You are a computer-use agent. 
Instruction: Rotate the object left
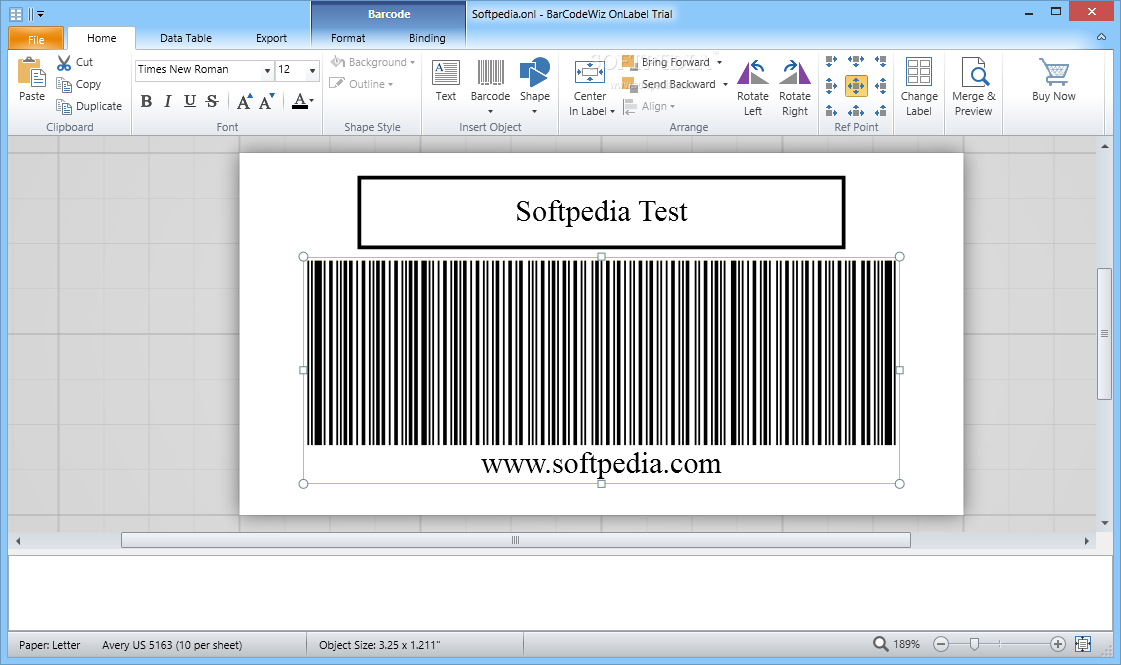(753, 87)
